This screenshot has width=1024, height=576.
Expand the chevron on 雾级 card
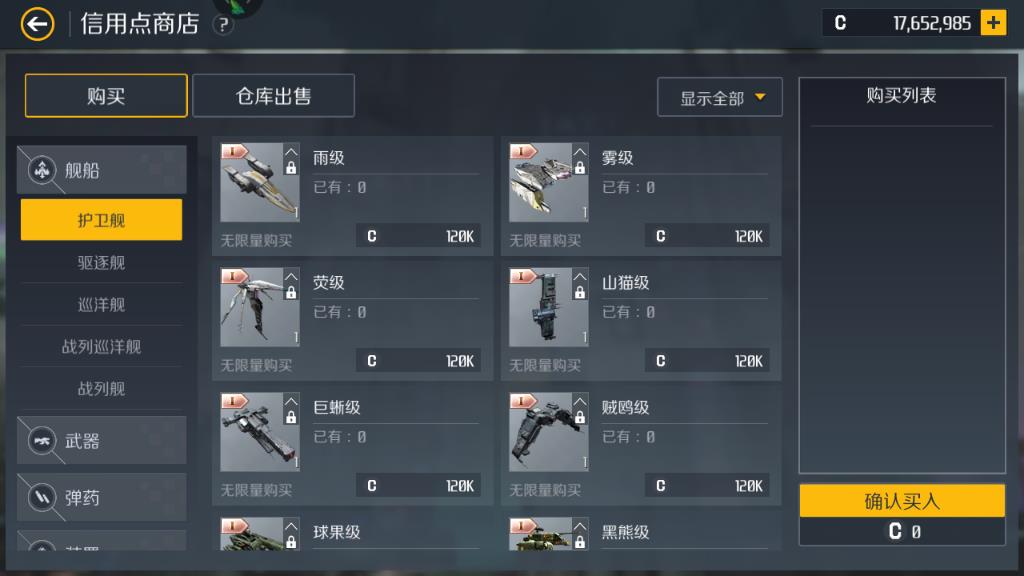(x=580, y=152)
